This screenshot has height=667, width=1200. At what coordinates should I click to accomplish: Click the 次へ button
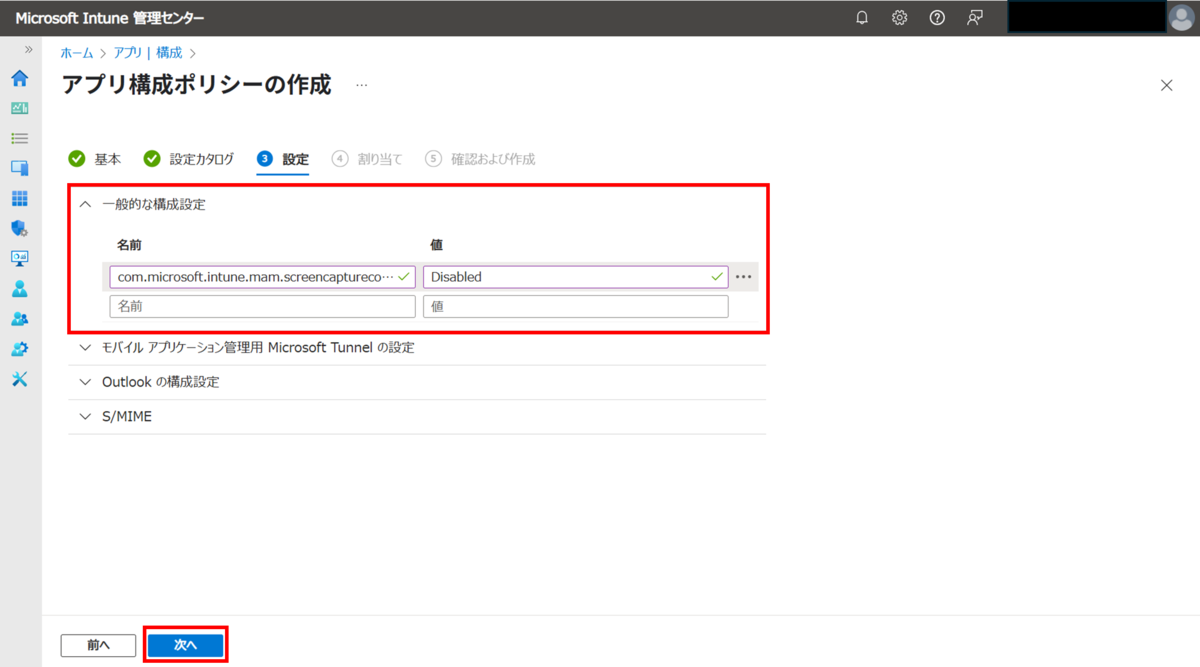tap(186, 646)
